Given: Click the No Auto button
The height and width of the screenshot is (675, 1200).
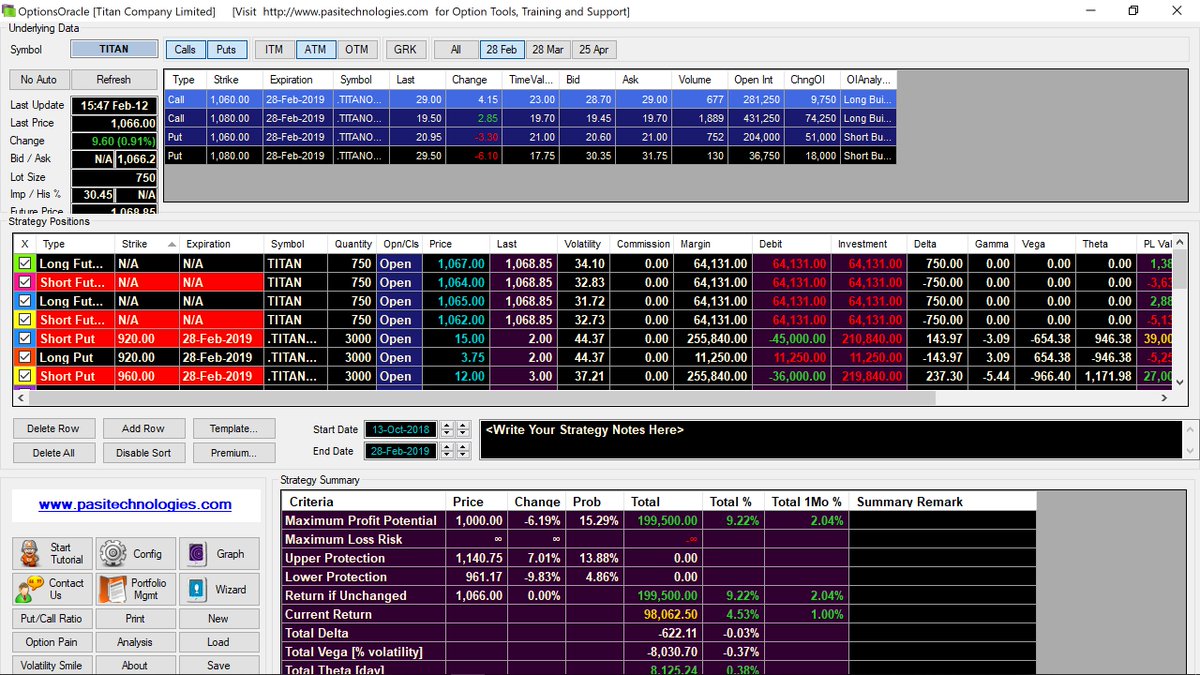Looking at the screenshot, I should (39, 79).
